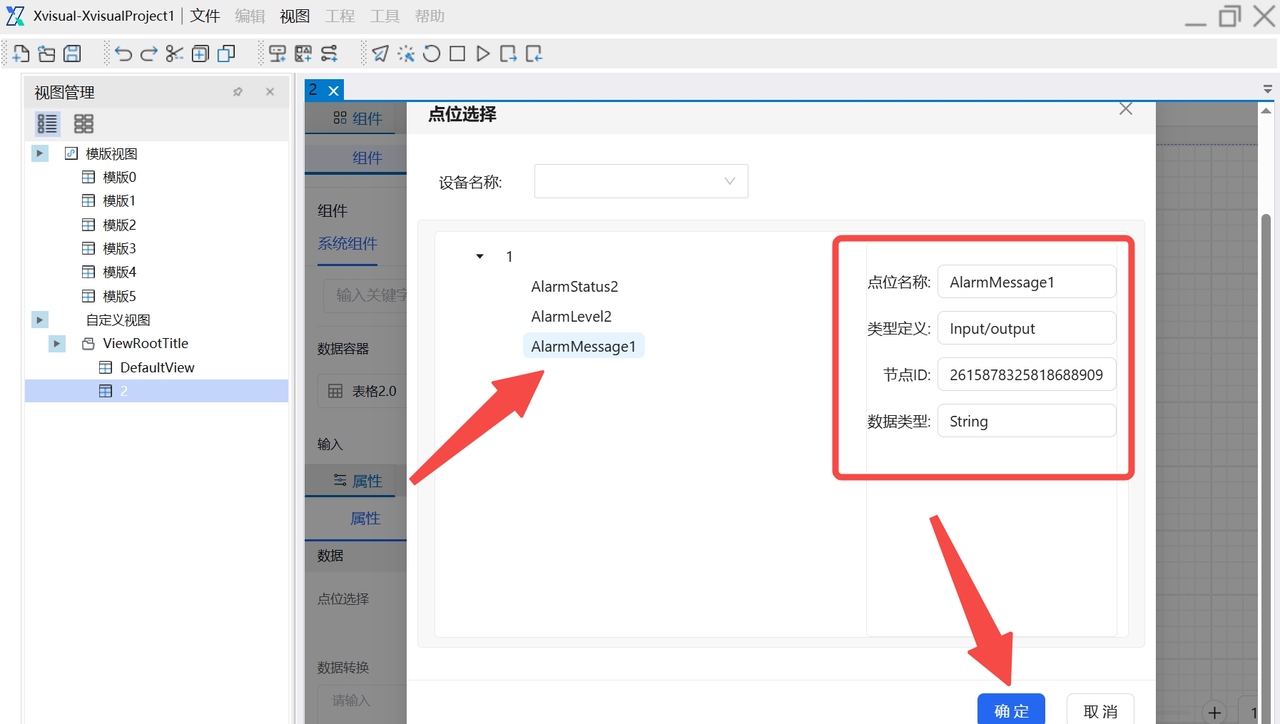Open the 编辑 menu
The height and width of the screenshot is (724, 1280).
click(x=250, y=16)
